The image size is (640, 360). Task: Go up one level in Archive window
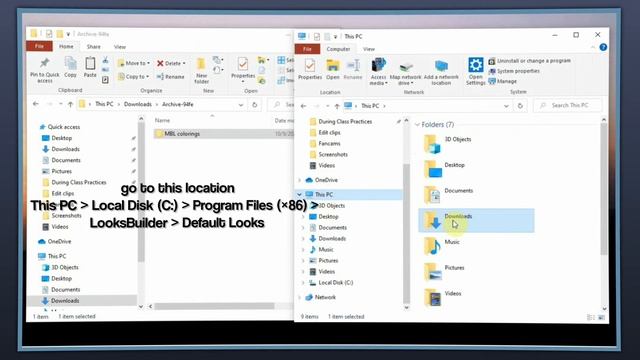tap(70, 105)
